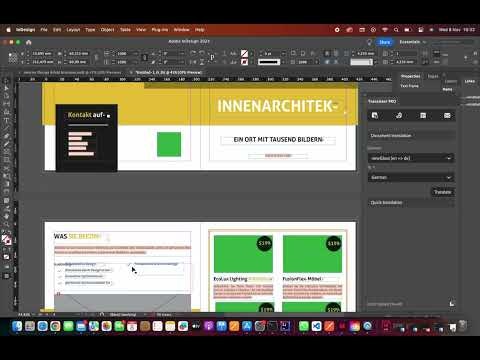The width and height of the screenshot is (480, 360).
Task: Click the Height input field
Action: point(79,62)
